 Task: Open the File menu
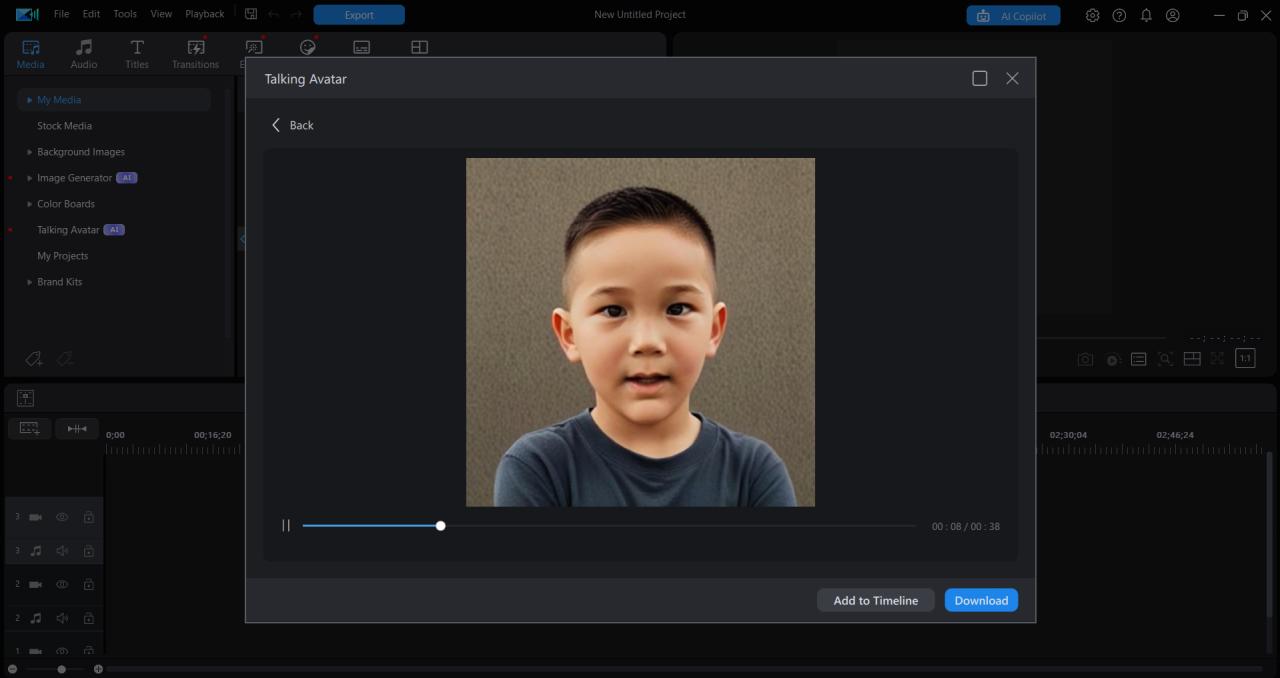pos(62,14)
